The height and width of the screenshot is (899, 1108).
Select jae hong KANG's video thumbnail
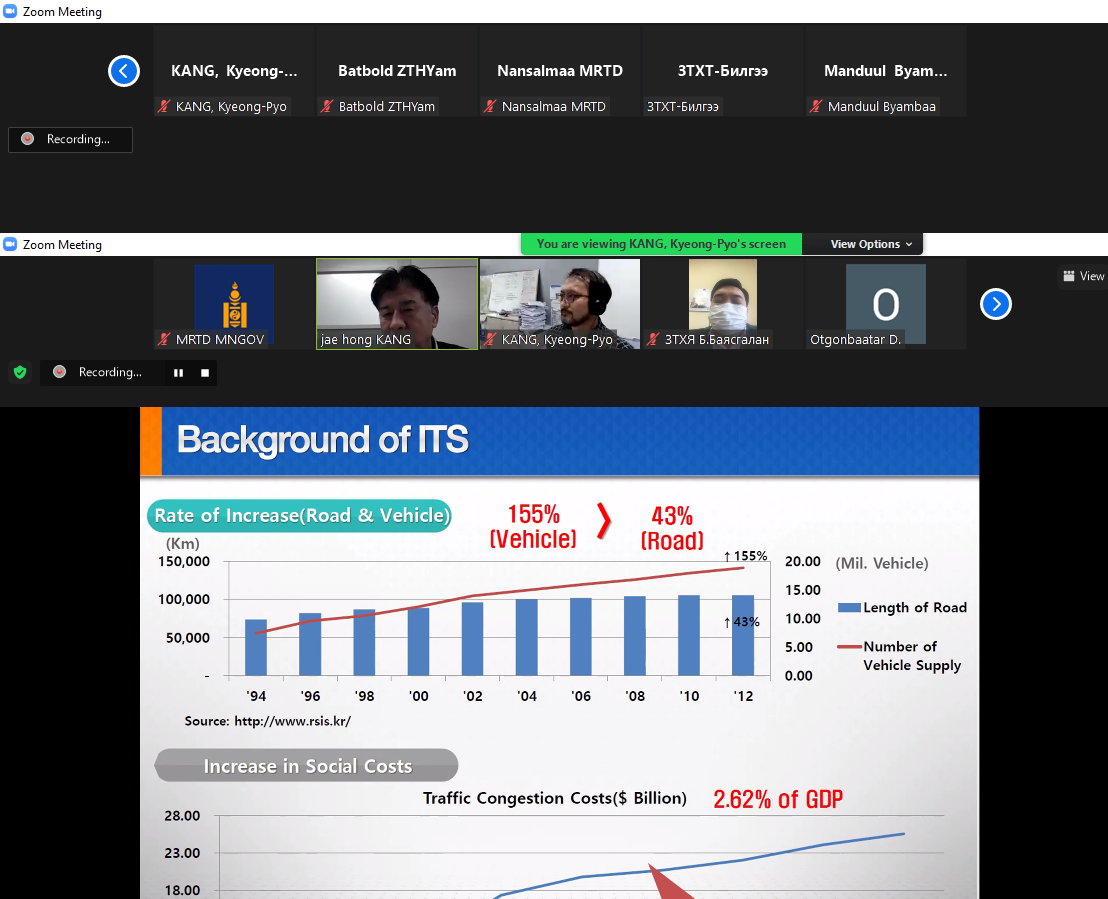397,304
